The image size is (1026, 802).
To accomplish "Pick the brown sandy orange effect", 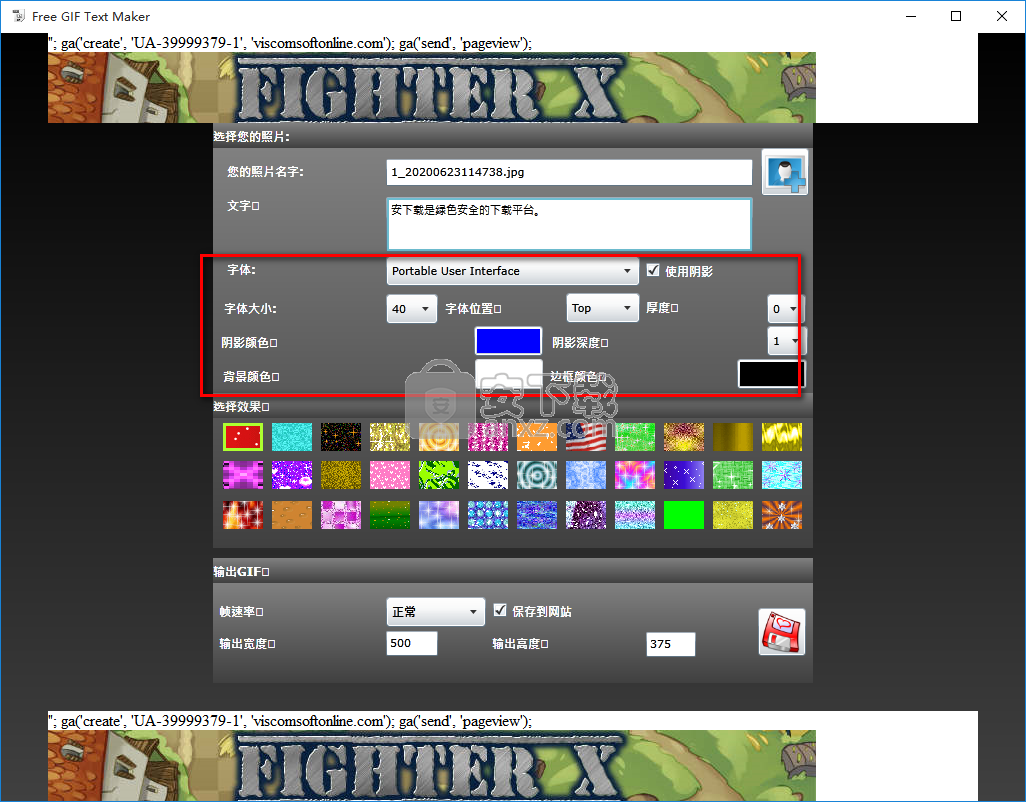I will click(292, 515).
